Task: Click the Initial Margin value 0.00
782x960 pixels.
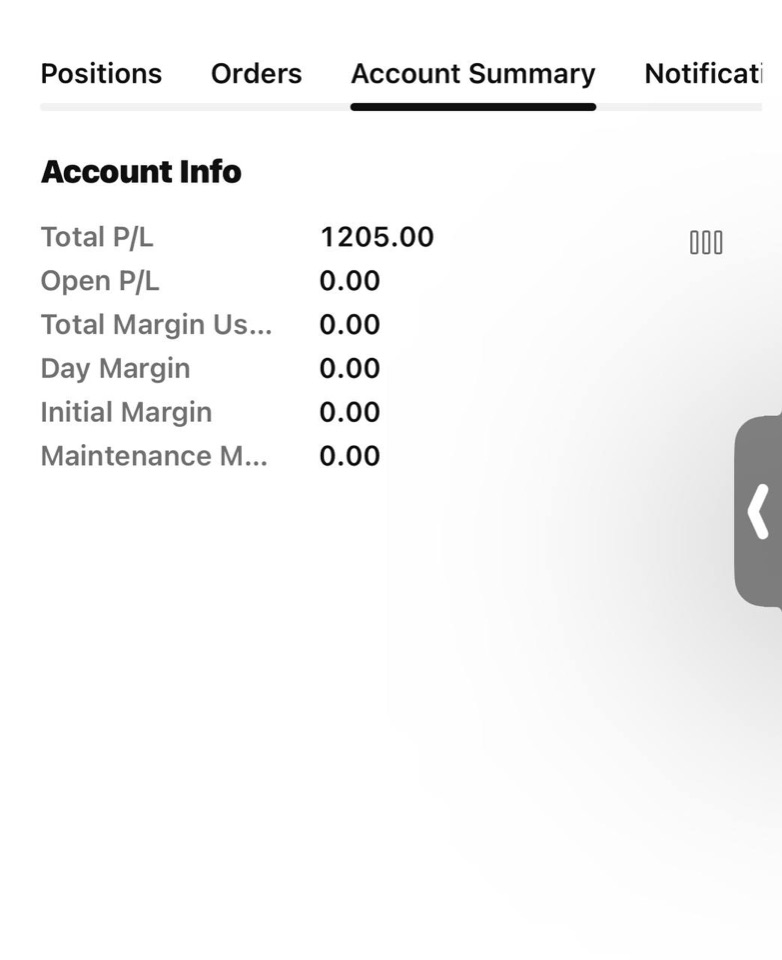Action: (x=350, y=412)
